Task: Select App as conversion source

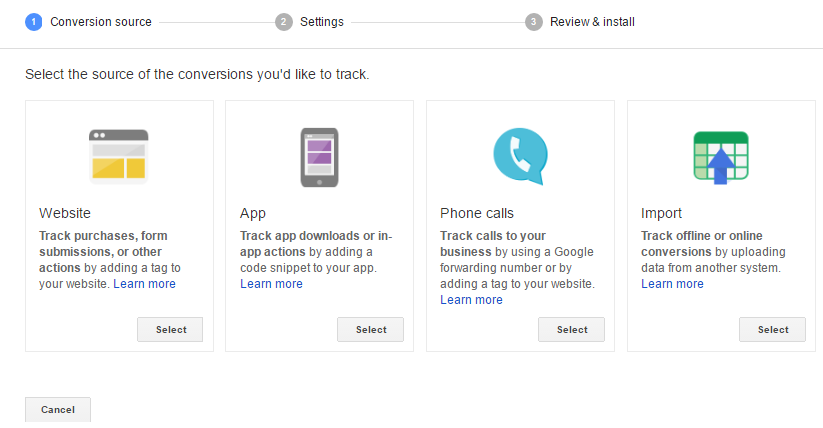Action: click(x=371, y=329)
